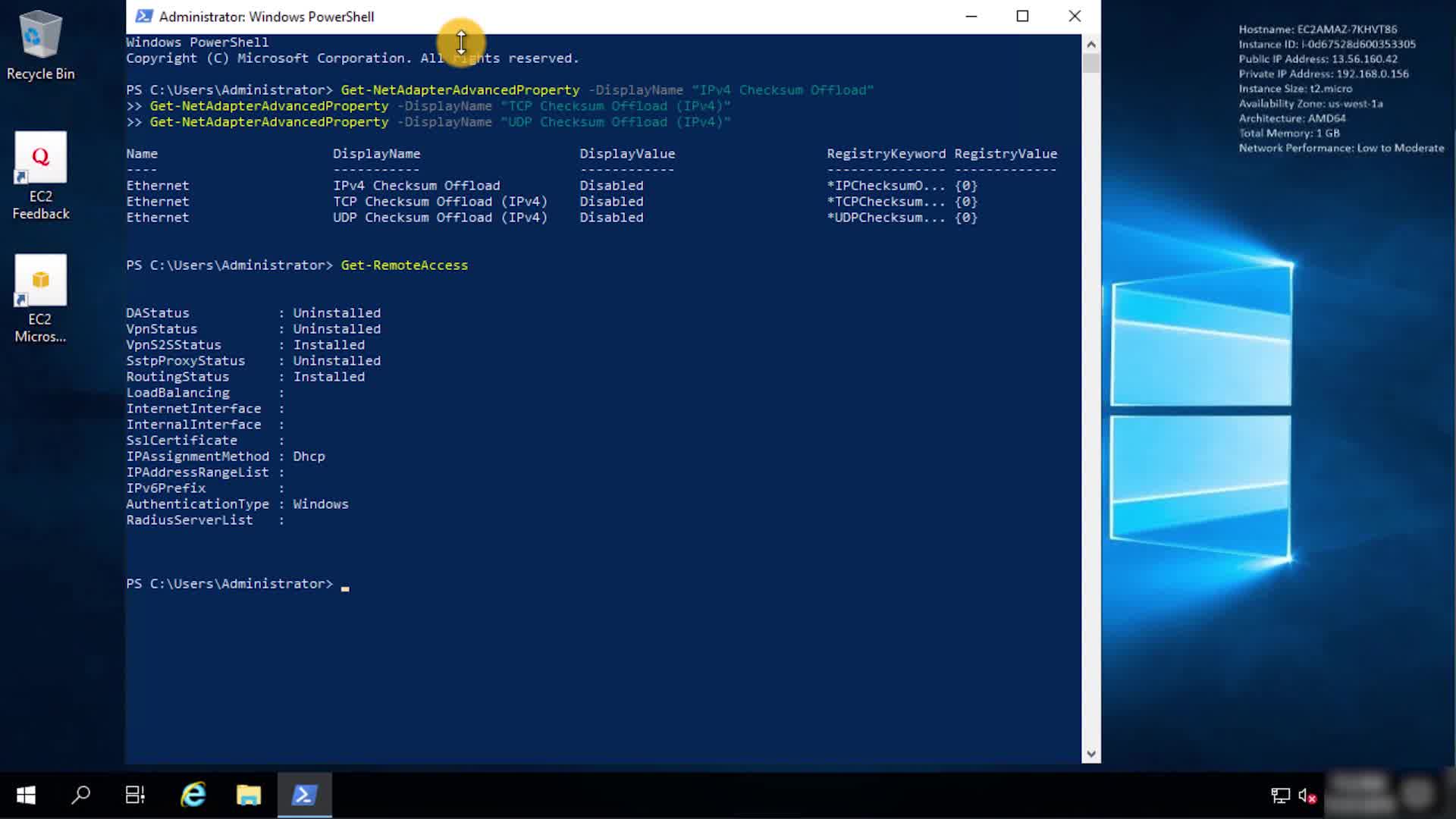Open File Explorer from the taskbar
This screenshot has height=819, width=1456.
click(x=249, y=795)
